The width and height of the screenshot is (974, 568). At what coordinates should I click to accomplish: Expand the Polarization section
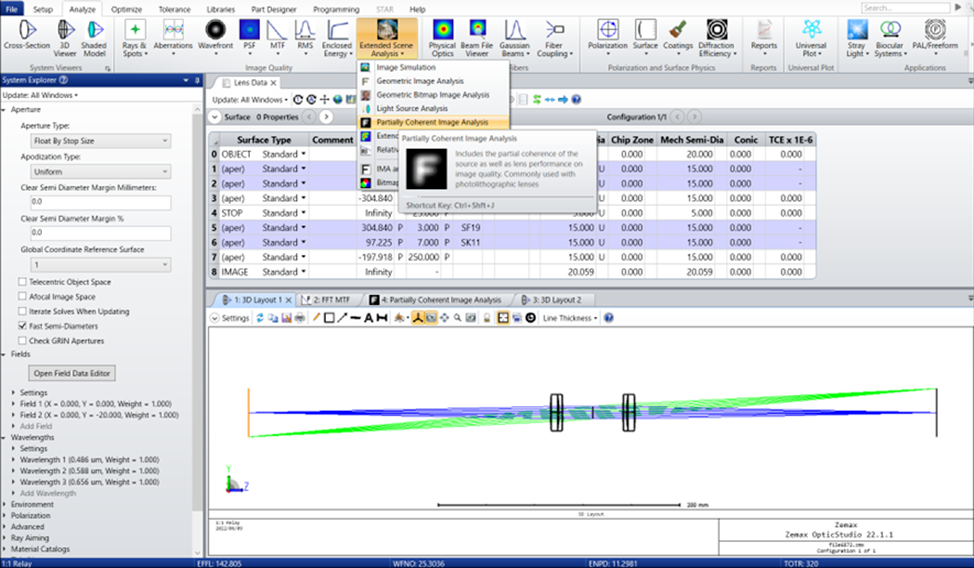point(32,515)
